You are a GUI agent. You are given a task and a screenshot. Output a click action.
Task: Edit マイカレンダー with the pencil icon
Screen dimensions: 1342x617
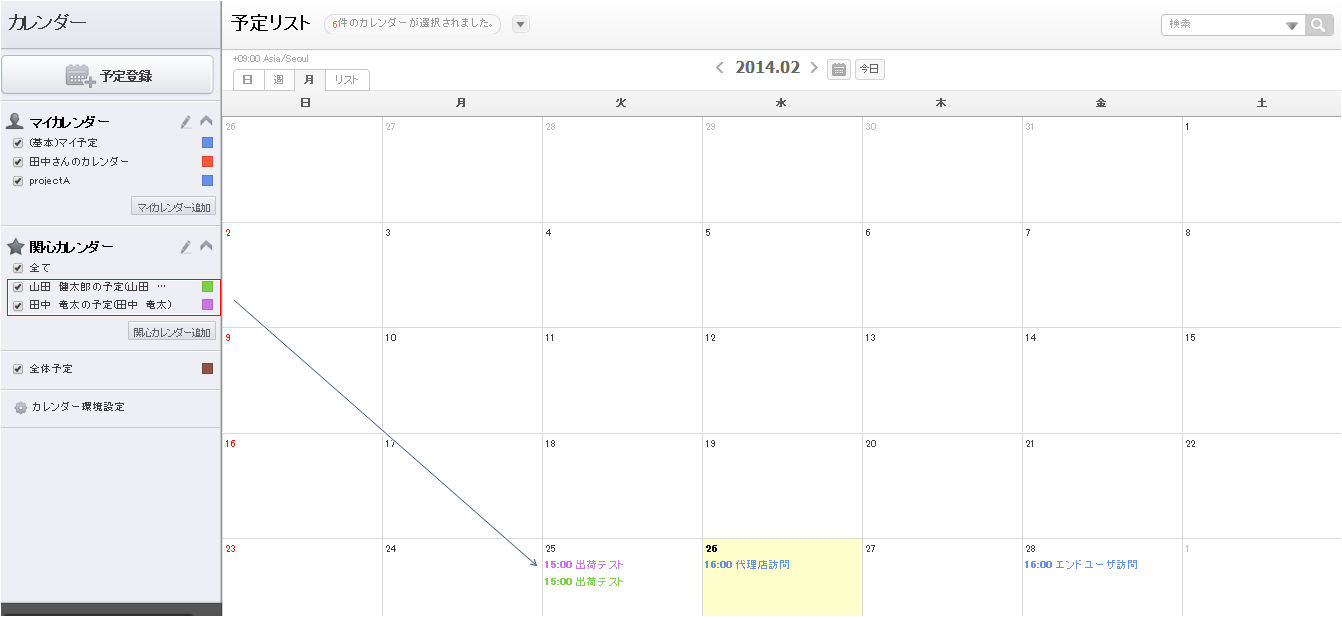pos(186,122)
